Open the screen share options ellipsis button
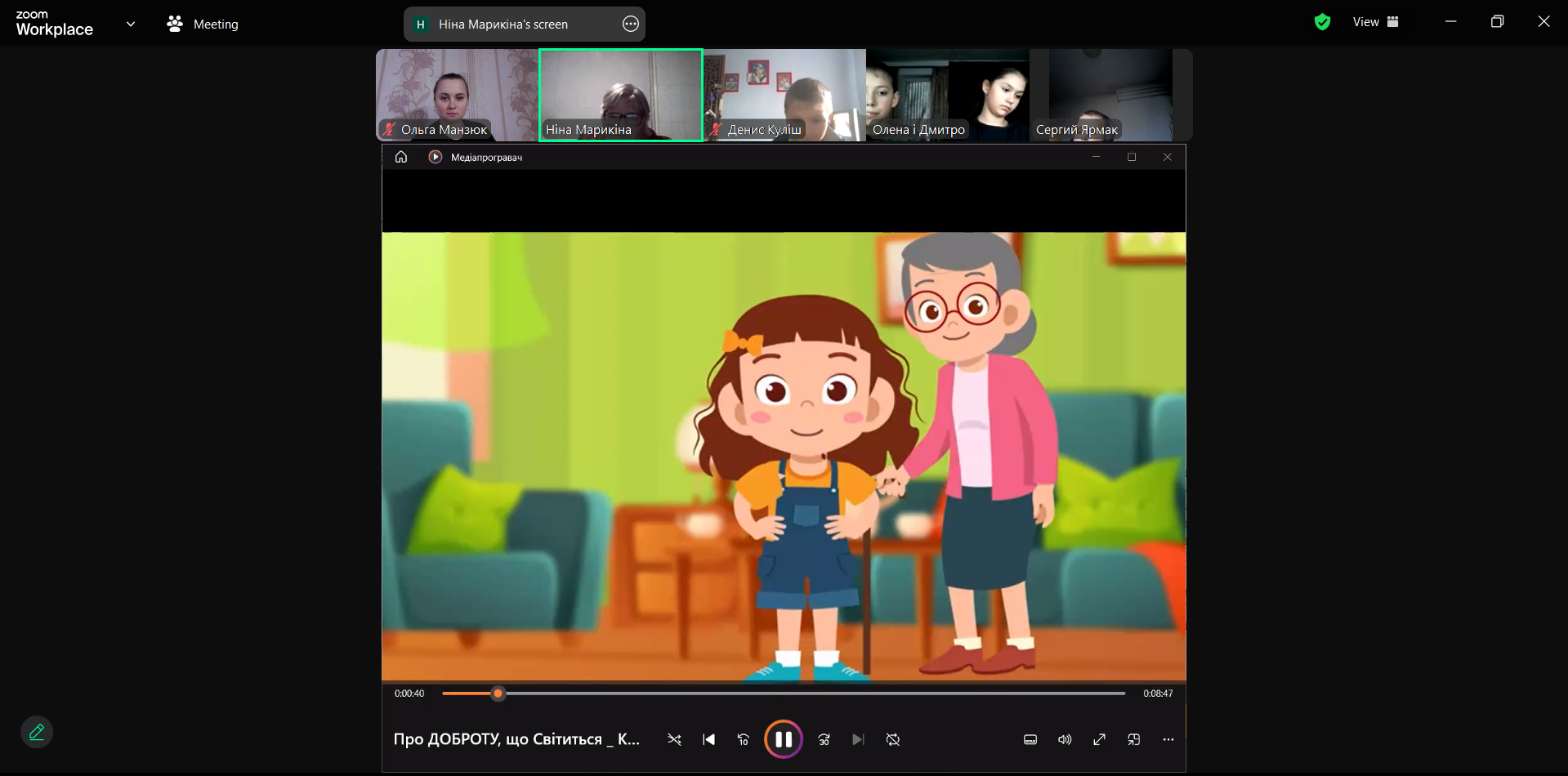This screenshot has height=776, width=1568. pyautogui.click(x=631, y=24)
